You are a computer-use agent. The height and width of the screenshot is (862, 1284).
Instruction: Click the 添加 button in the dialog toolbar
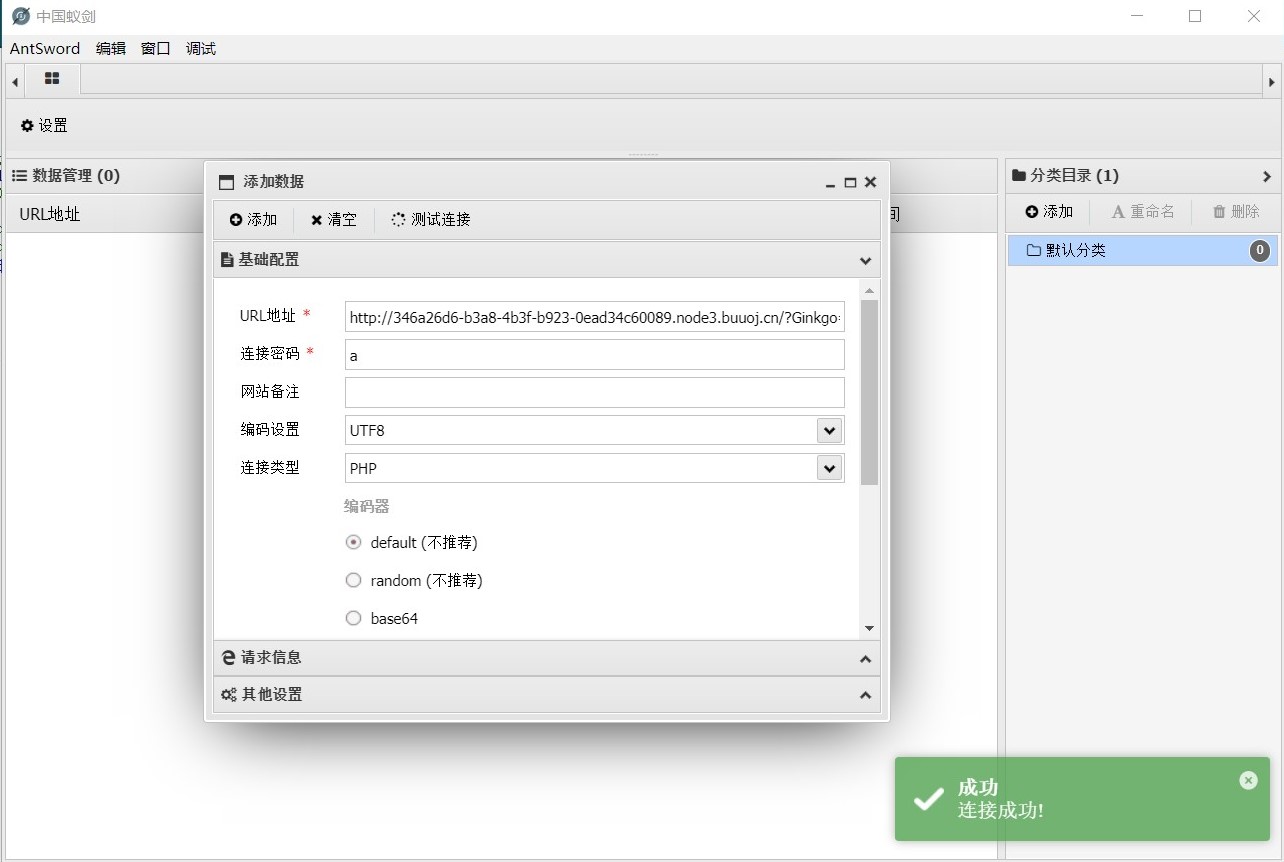coord(252,219)
